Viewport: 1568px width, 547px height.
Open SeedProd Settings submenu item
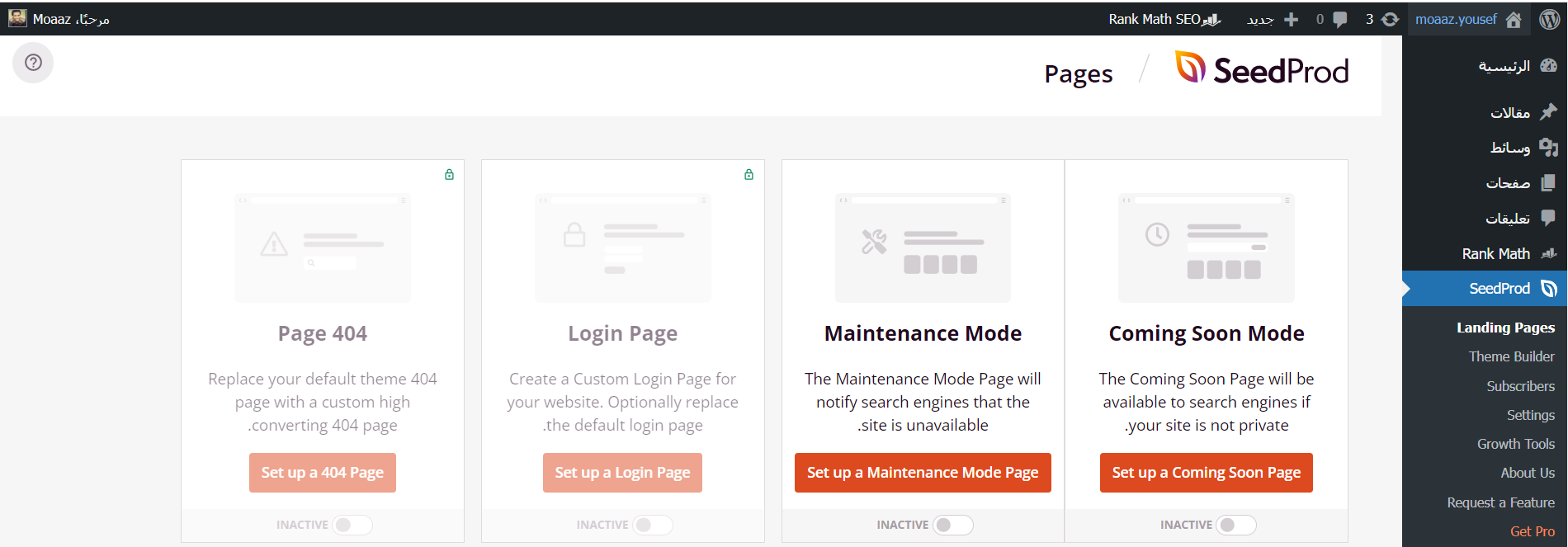(x=1530, y=415)
